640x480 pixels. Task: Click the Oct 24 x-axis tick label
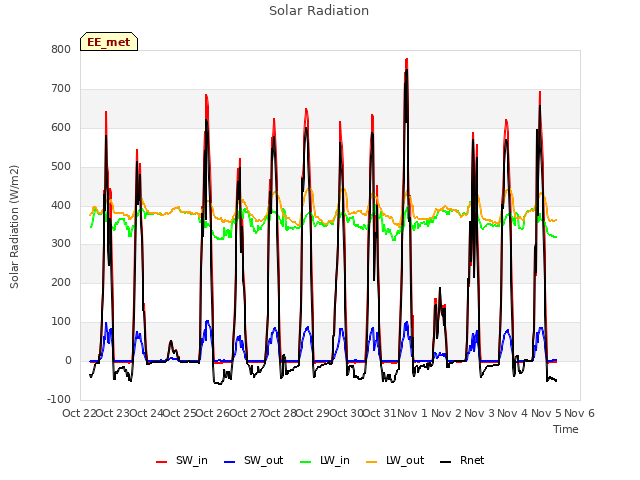pyautogui.click(x=147, y=413)
